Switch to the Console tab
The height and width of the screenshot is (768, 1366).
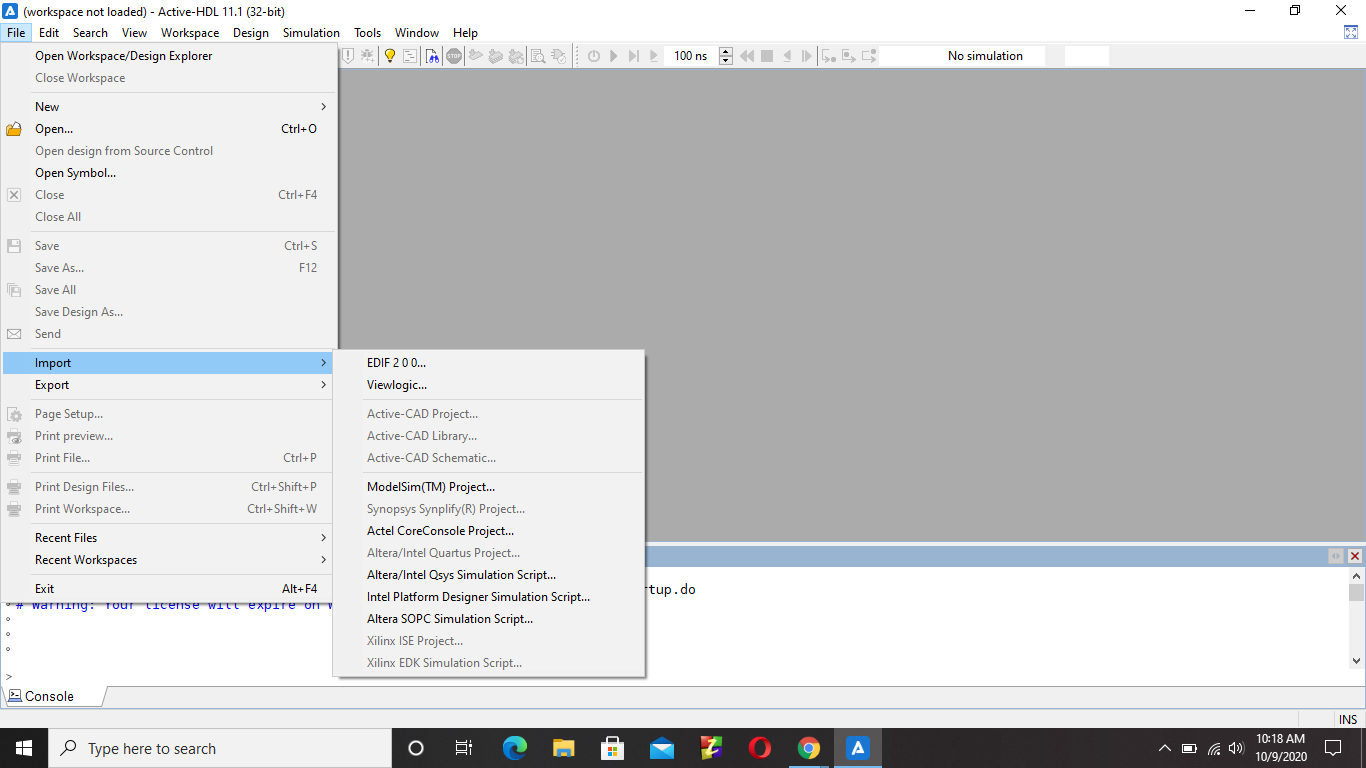(x=52, y=696)
